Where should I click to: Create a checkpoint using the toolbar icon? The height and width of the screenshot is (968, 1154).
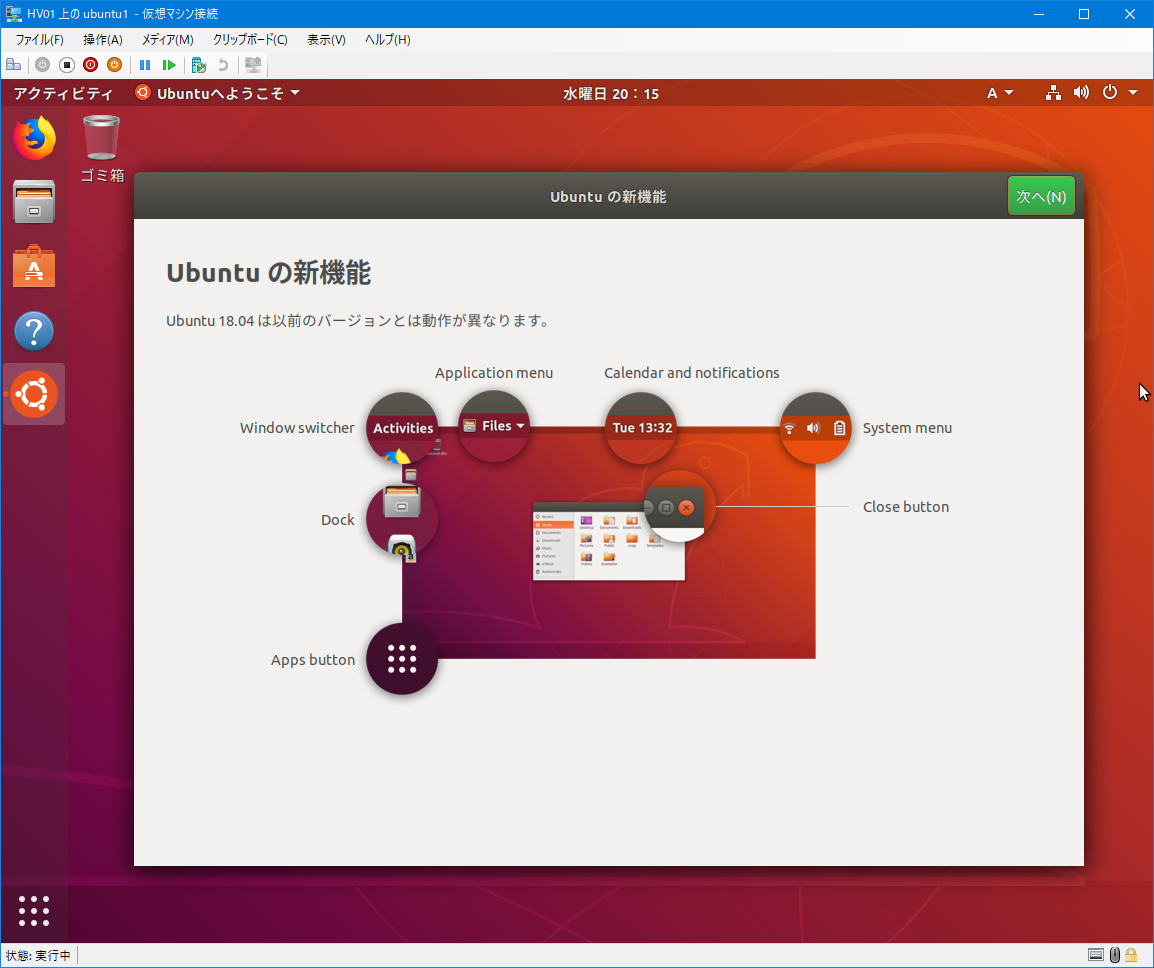pyautogui.click(x=199, y=65)
